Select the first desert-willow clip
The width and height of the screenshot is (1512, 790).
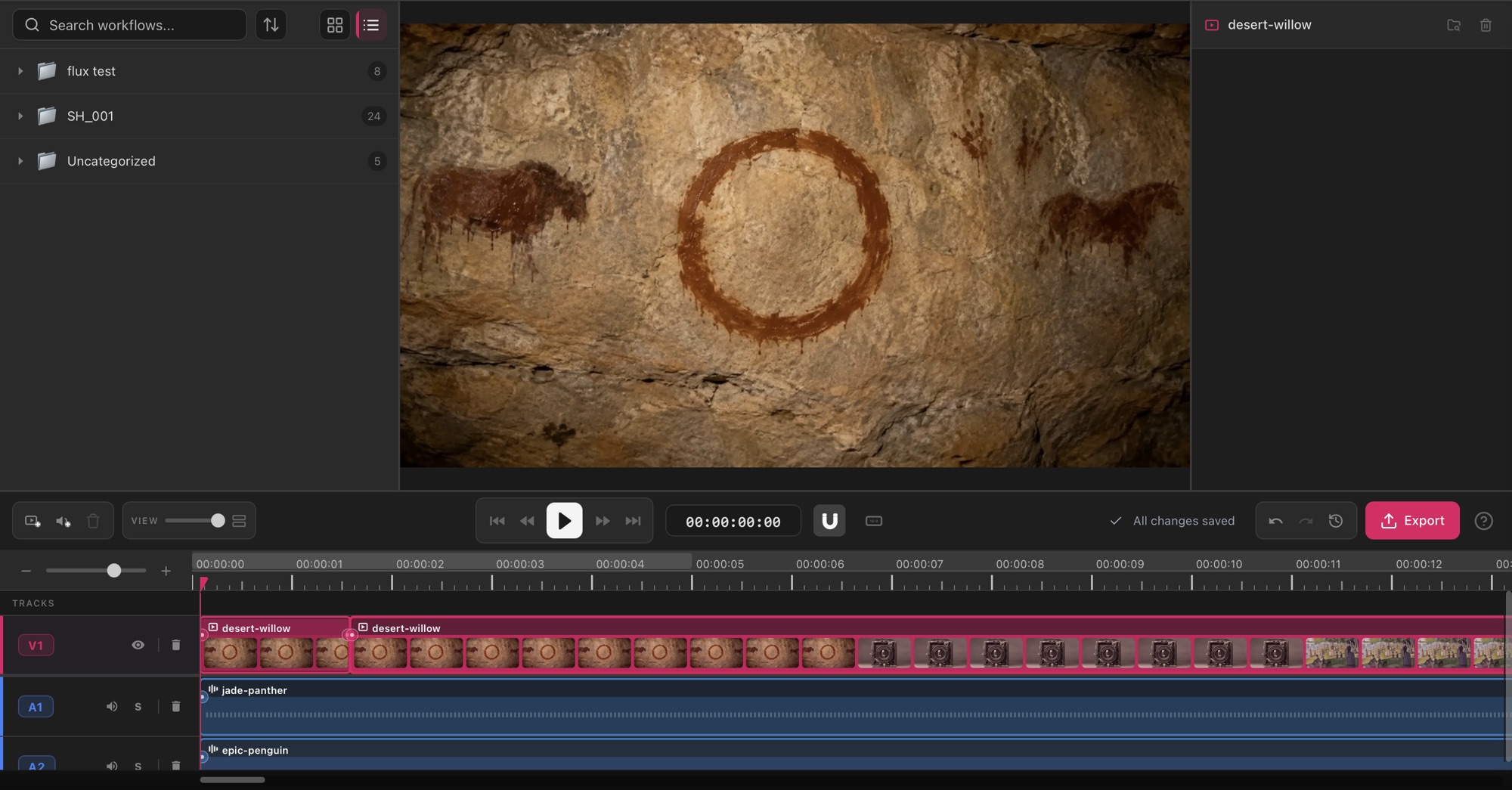point(274,645)
